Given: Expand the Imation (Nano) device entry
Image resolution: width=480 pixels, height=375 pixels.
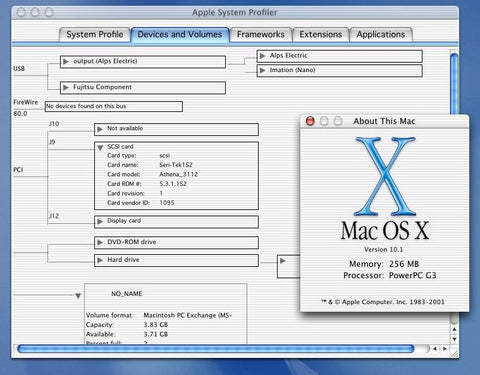Looking at the screenshot, I should [x=263, y=70].
